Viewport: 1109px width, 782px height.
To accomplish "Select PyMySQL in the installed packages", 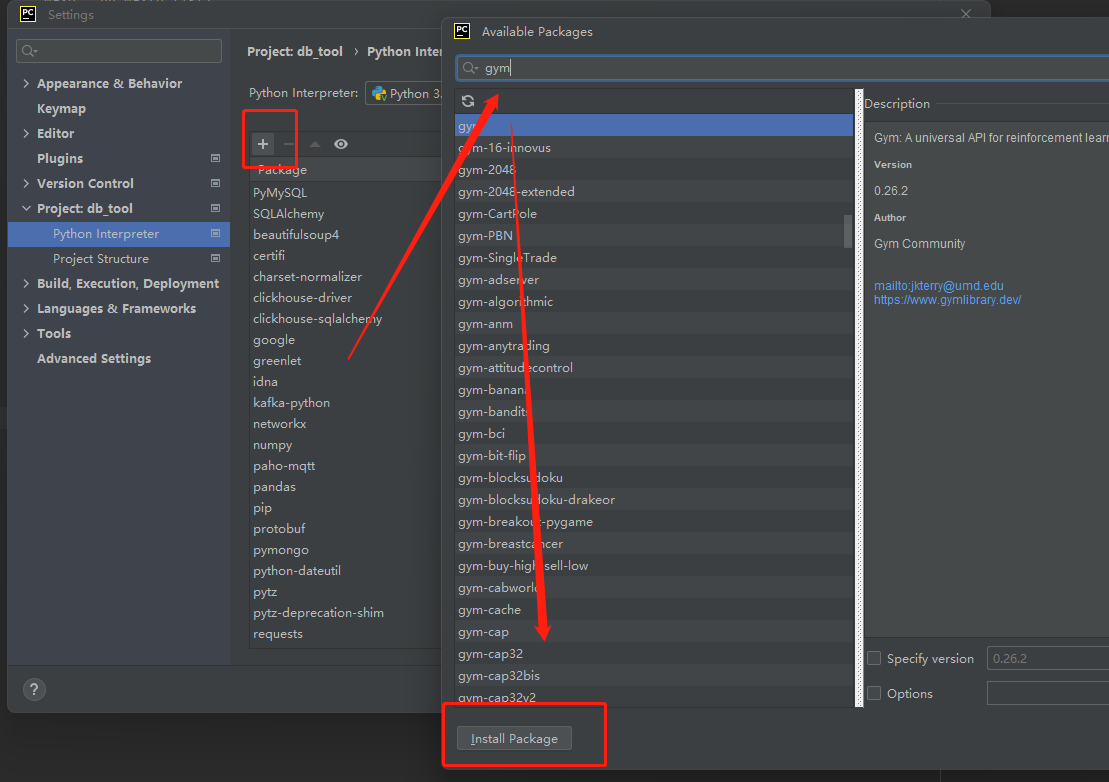I will click(x=346, y=192).
